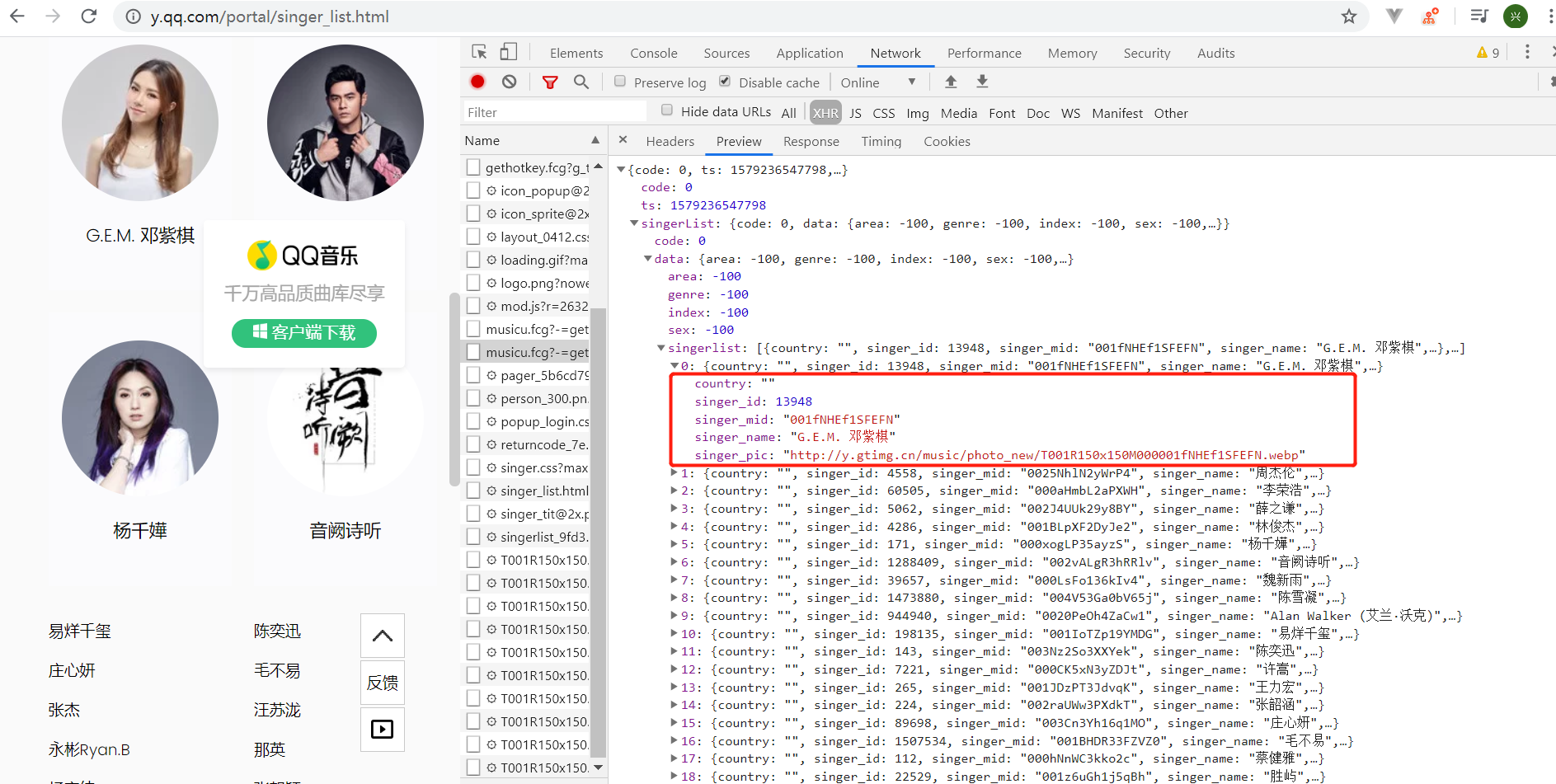Image resolution: width=1556 pixels, height=784 pixels.
Task: Collapse singer entry 0 G.E.M.
Action: [675, 366]
